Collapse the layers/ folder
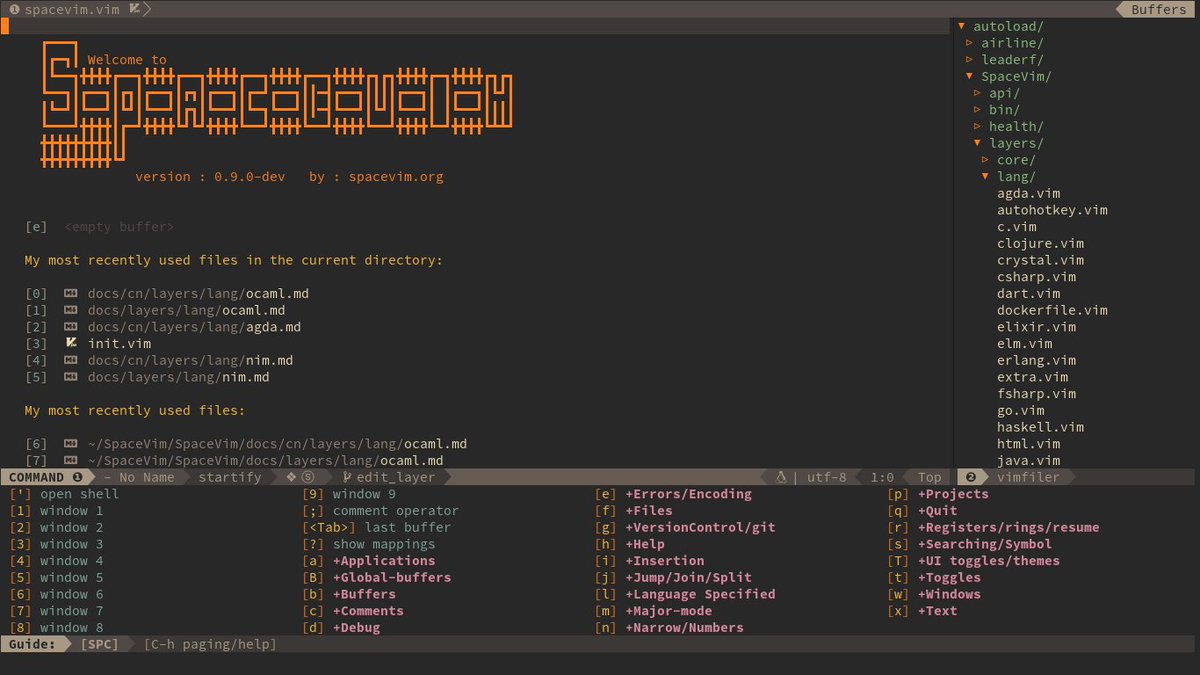The height and width of the screenshot is (675, 1200). (x=977, y=143)
